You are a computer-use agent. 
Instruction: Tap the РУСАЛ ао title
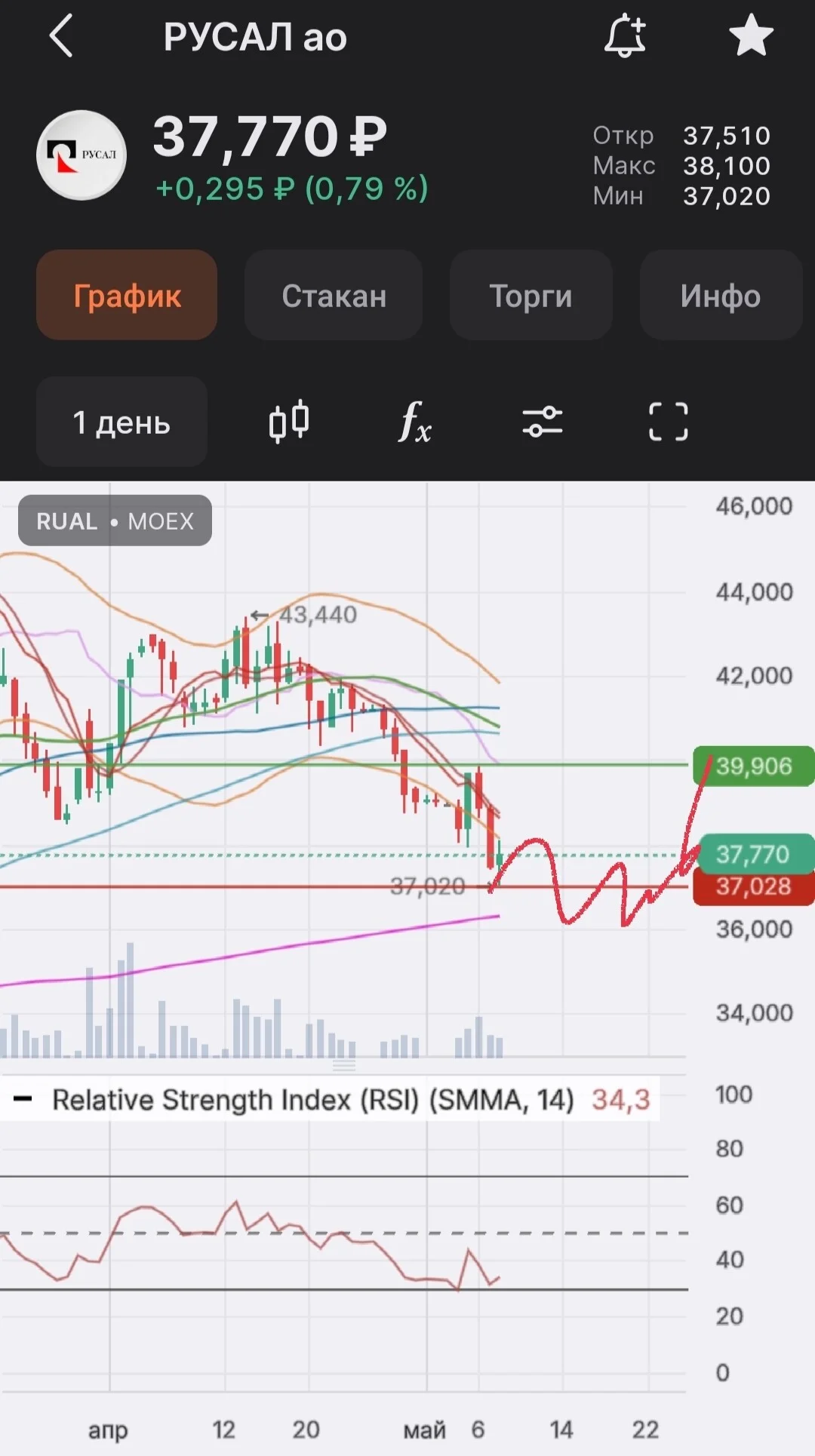(255, 36)
